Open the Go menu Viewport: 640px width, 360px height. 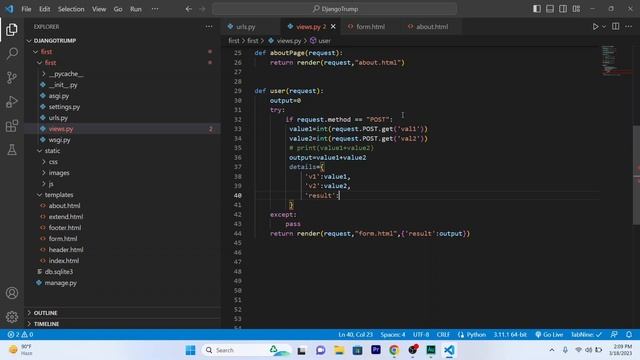[118, 9]
